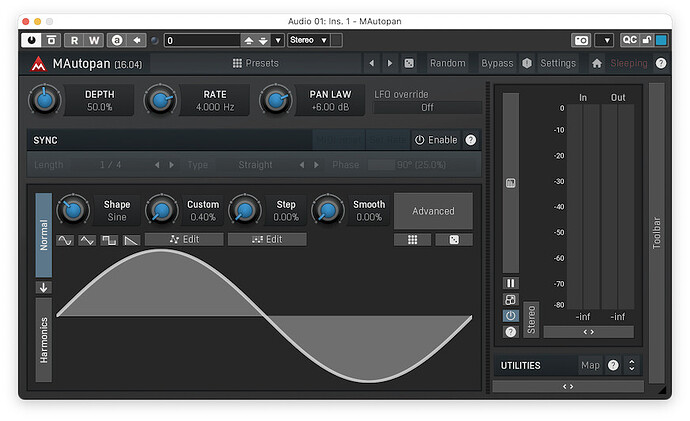Click the Edit button under Custom

point(184,239)
